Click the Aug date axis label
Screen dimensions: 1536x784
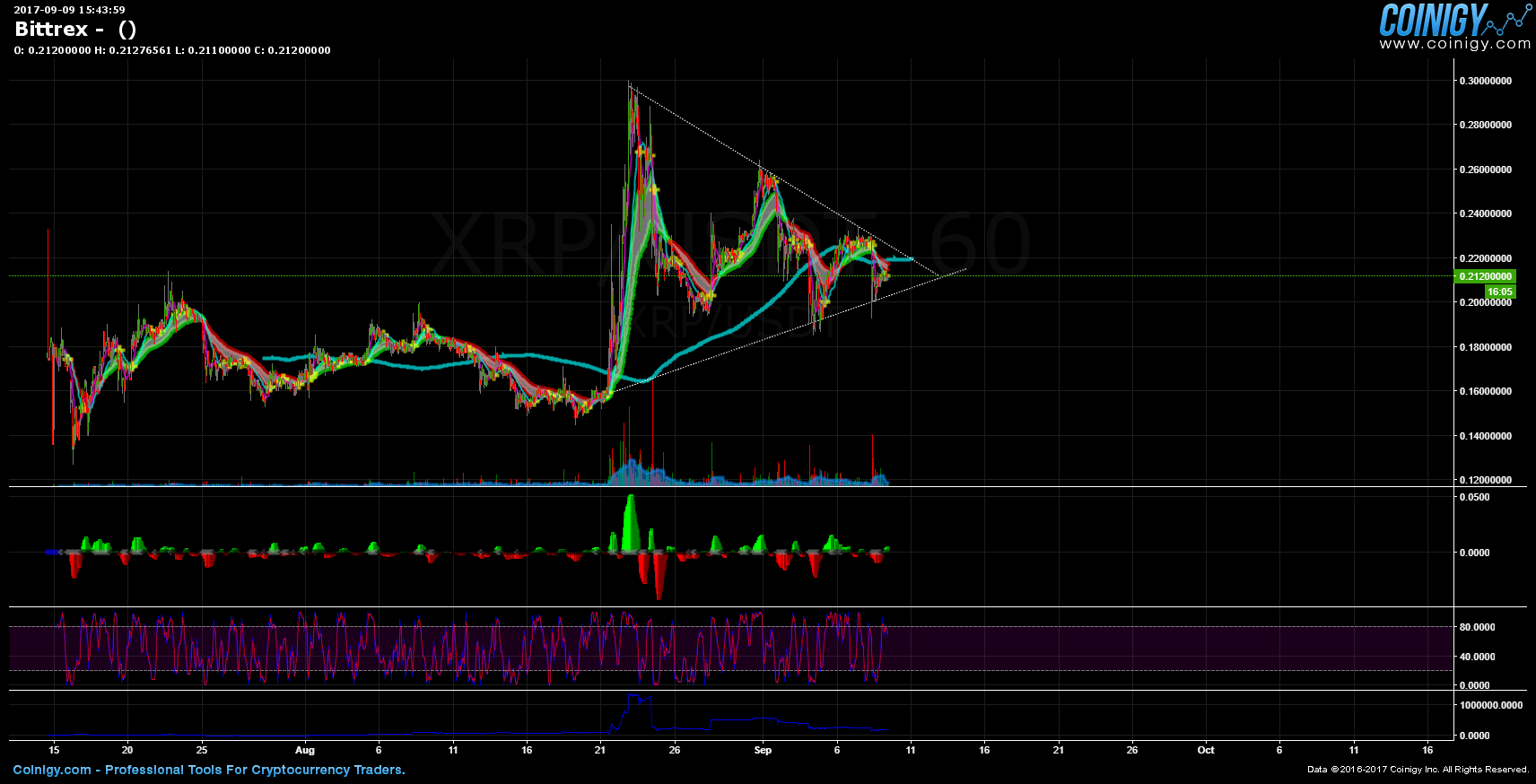coord(305,750)
